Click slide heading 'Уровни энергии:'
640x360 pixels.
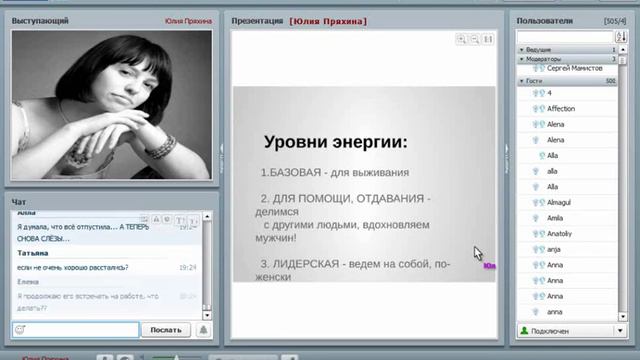point(336,142)
